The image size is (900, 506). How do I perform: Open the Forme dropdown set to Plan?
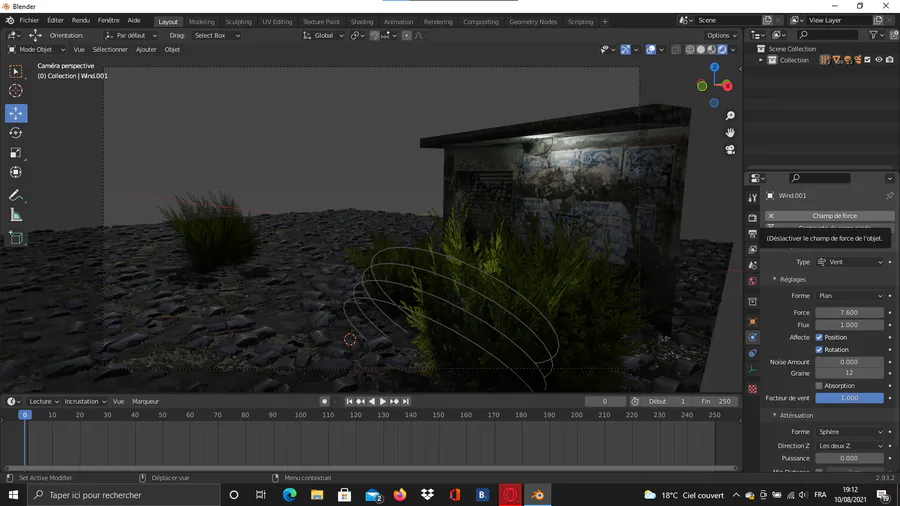(x=850, y=296)
